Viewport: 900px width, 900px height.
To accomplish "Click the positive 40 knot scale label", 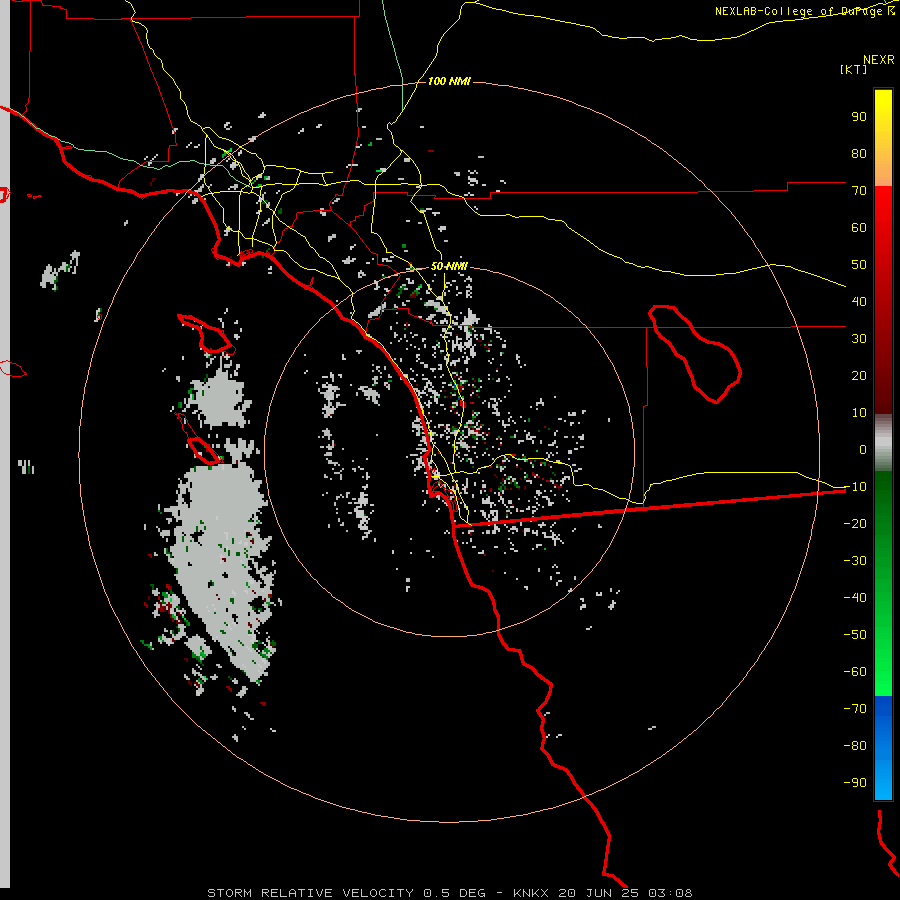I will [x=859, y=301].
